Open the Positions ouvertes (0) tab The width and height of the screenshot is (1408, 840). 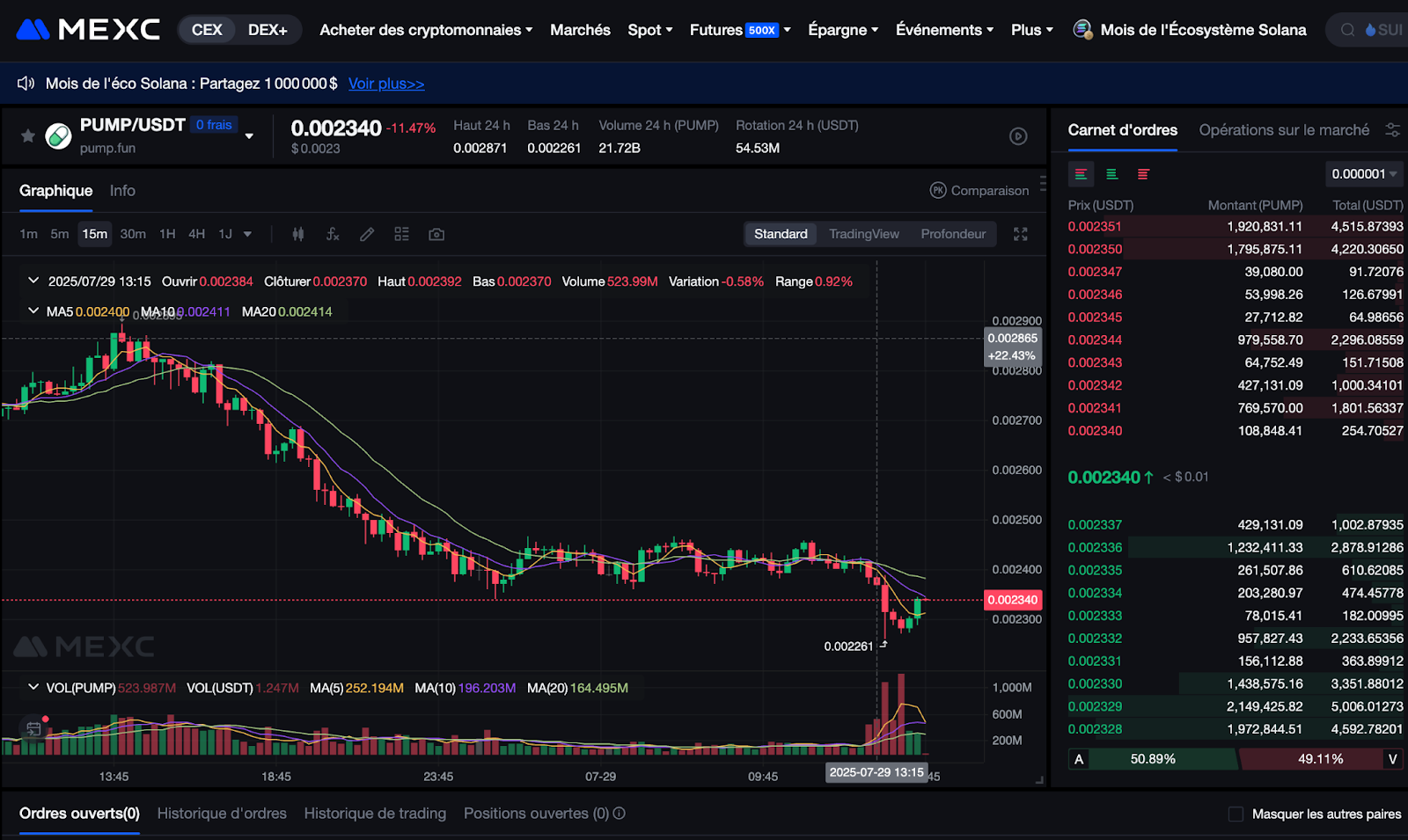coord(536,814)
